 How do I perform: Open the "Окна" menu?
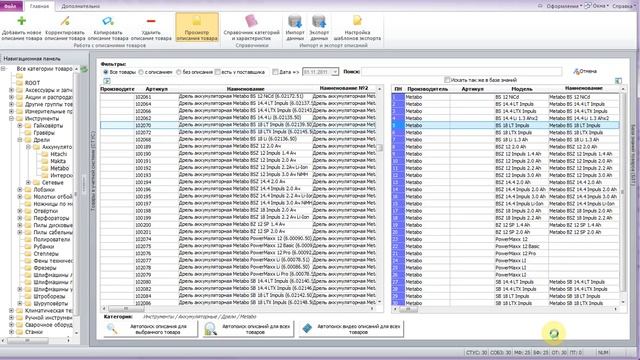coord(598,6)
